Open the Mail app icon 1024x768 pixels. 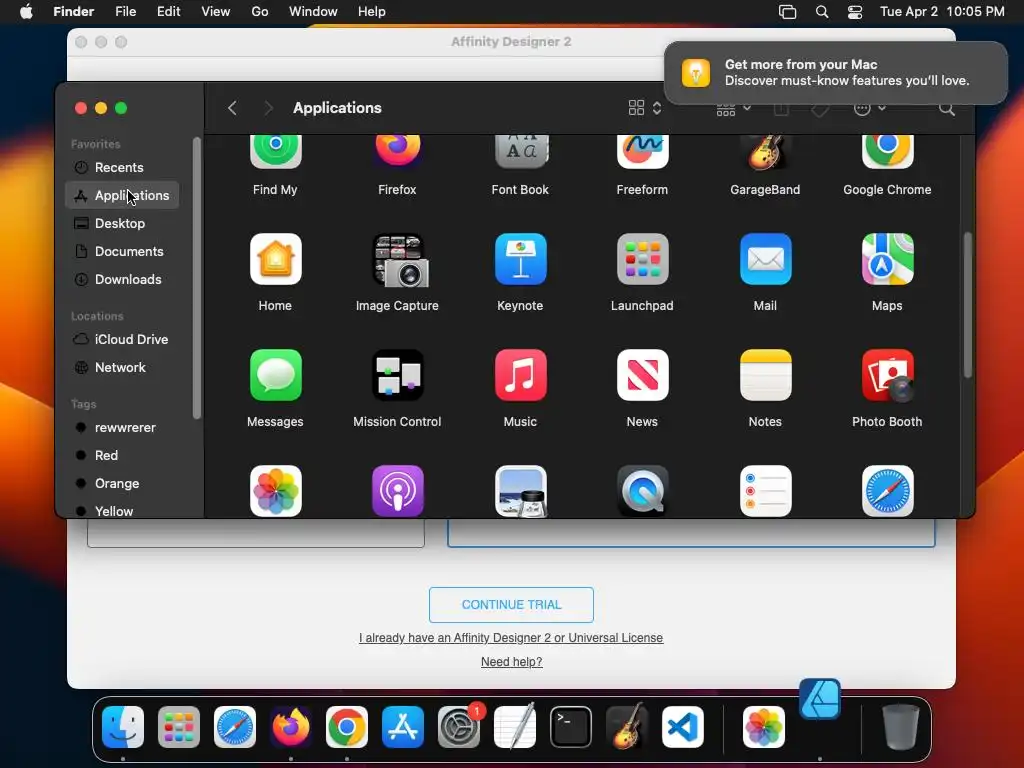(x=765, y=259)
